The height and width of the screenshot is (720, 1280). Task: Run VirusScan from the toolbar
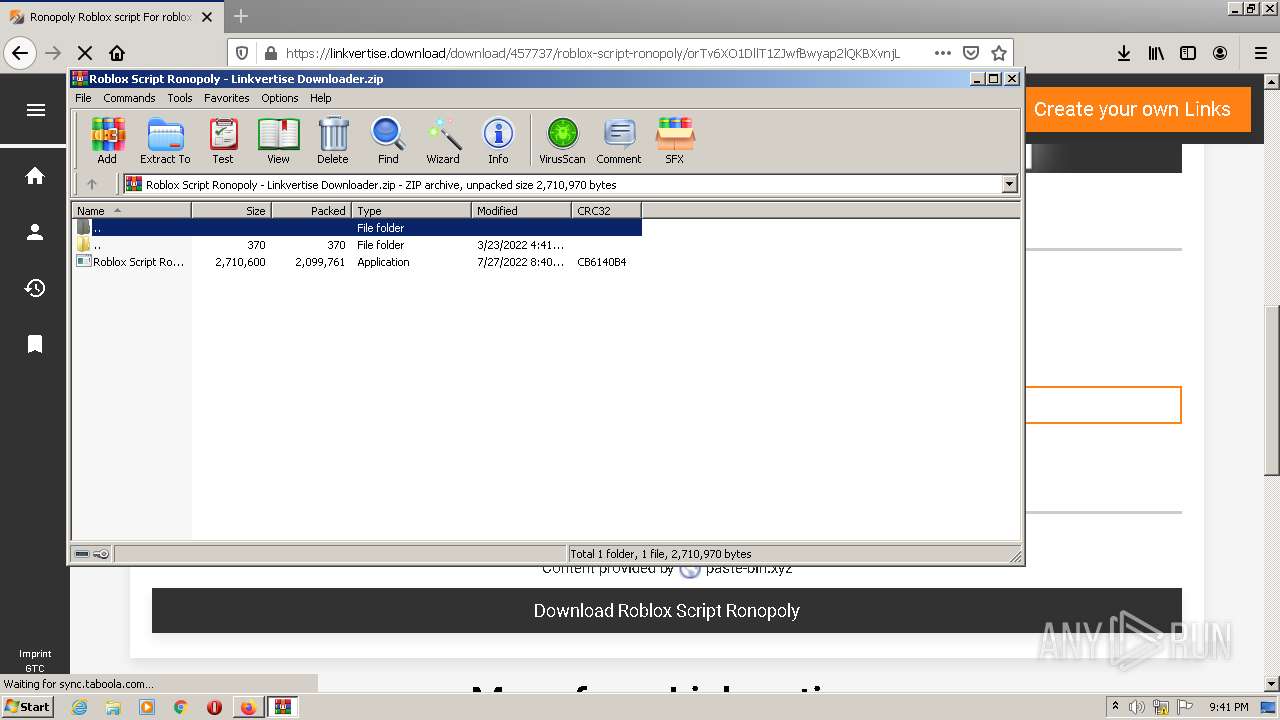[x=562, y=140]
